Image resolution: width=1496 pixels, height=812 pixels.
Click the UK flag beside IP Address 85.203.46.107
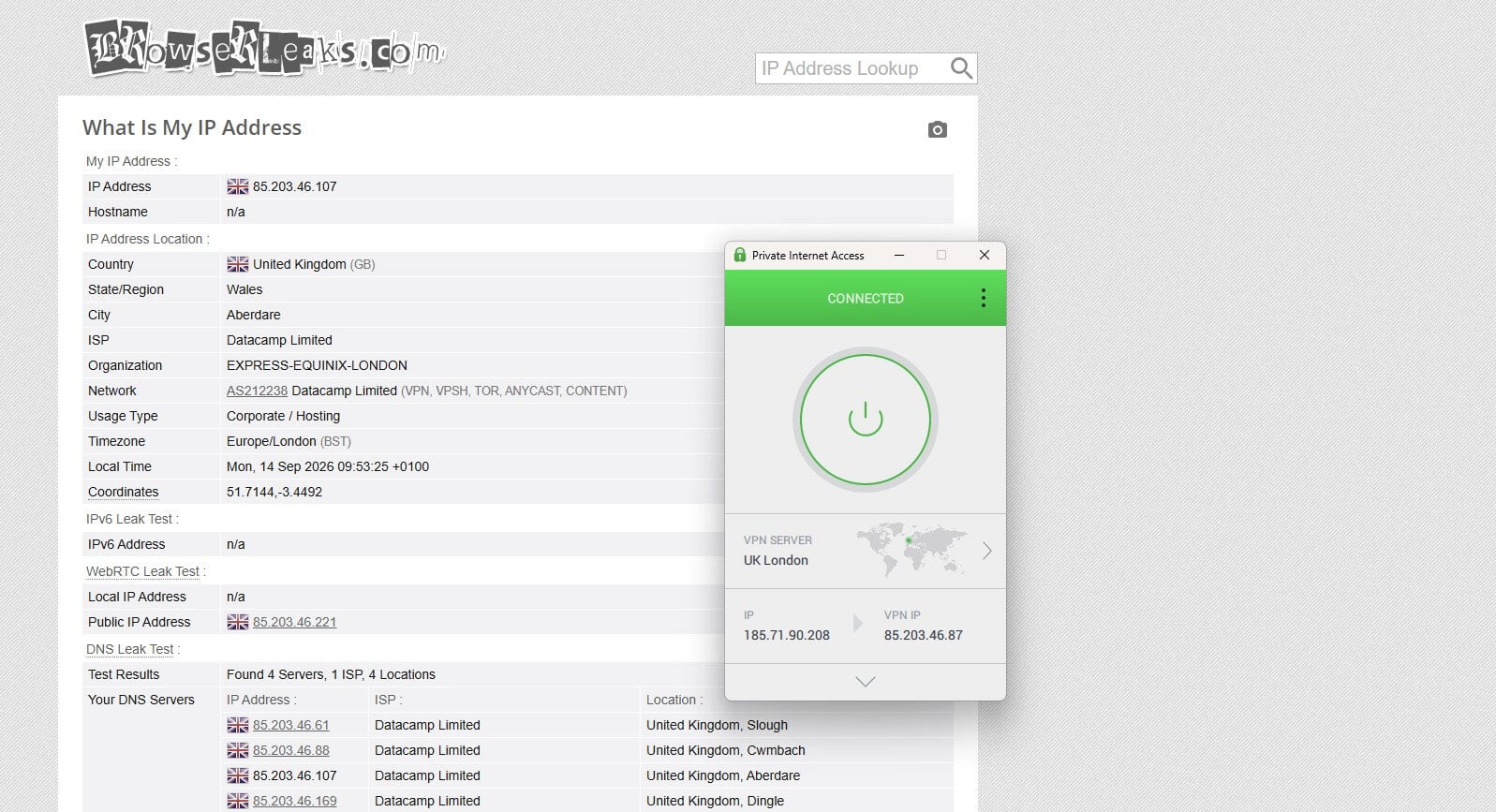[238, 186]
